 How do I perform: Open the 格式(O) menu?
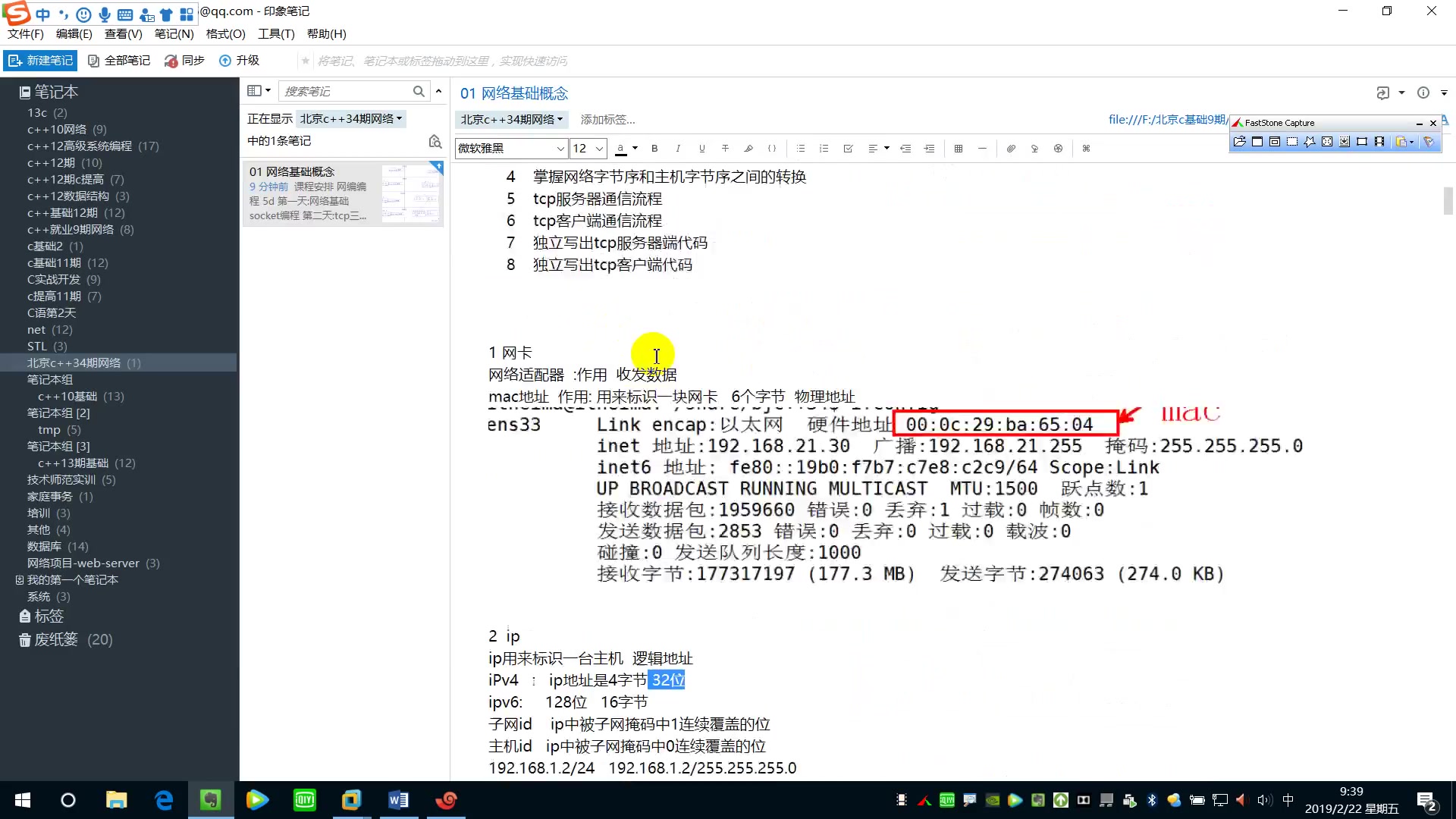(224, 33)
